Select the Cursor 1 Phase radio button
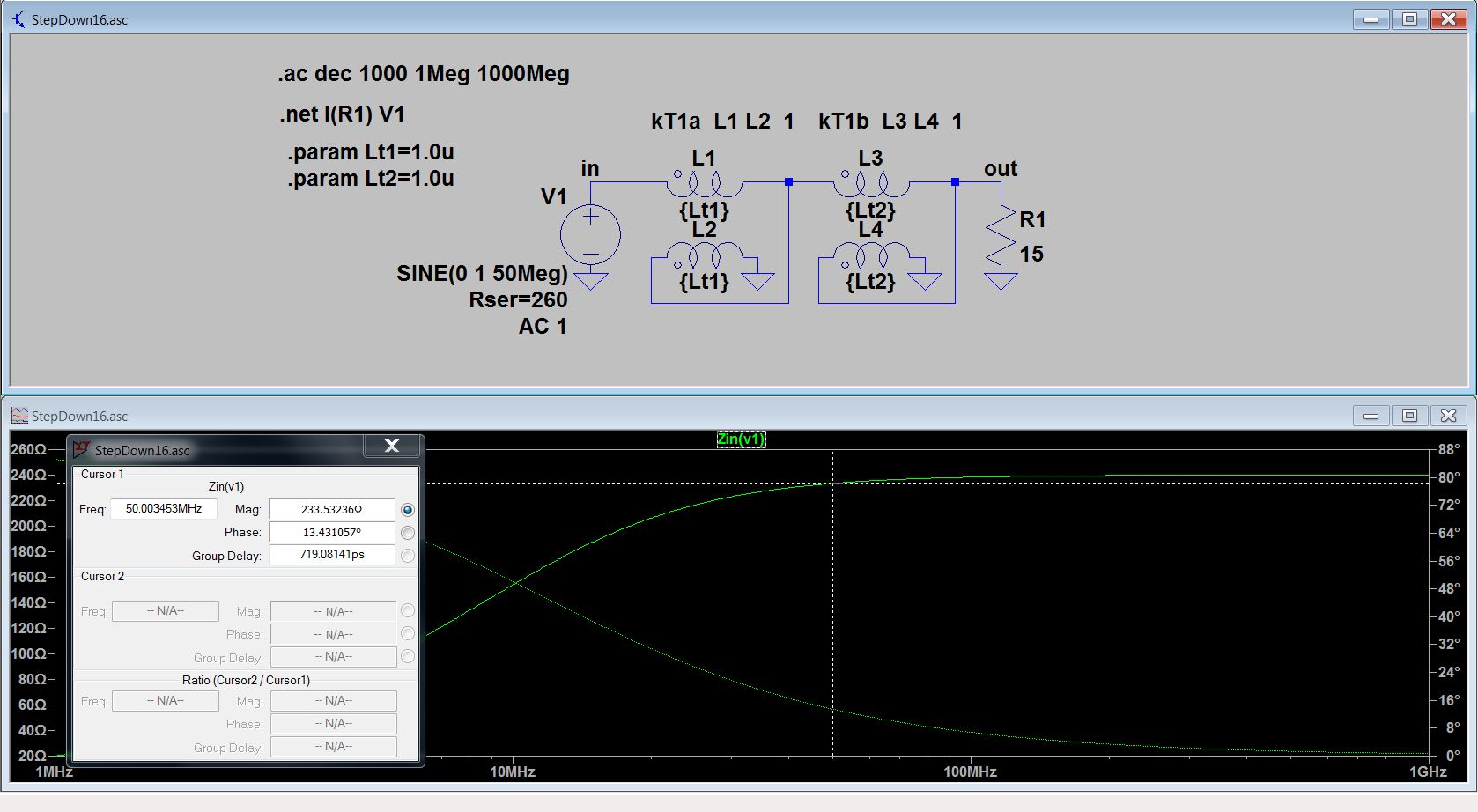 pyautogui.click(x=407, y=533)
